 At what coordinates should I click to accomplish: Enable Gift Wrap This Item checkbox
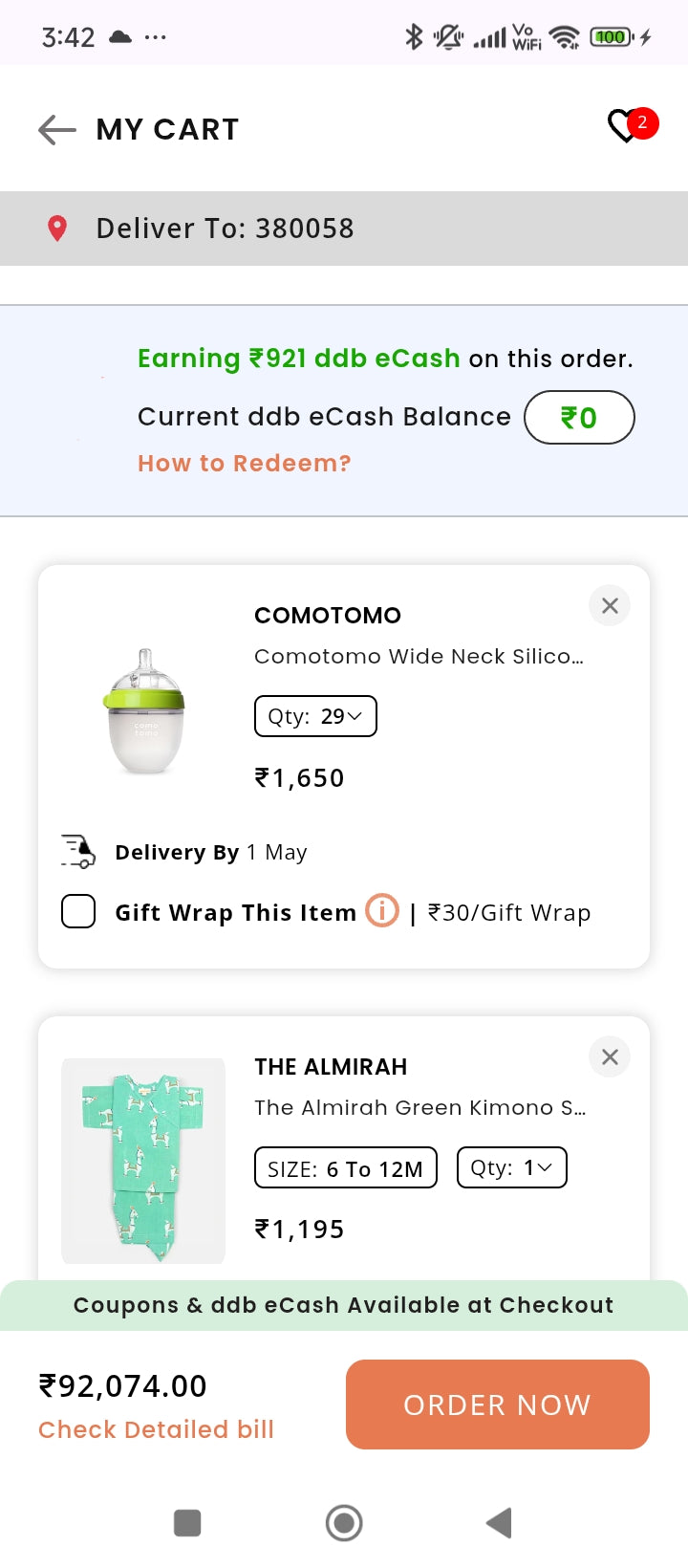pos(78,911)
